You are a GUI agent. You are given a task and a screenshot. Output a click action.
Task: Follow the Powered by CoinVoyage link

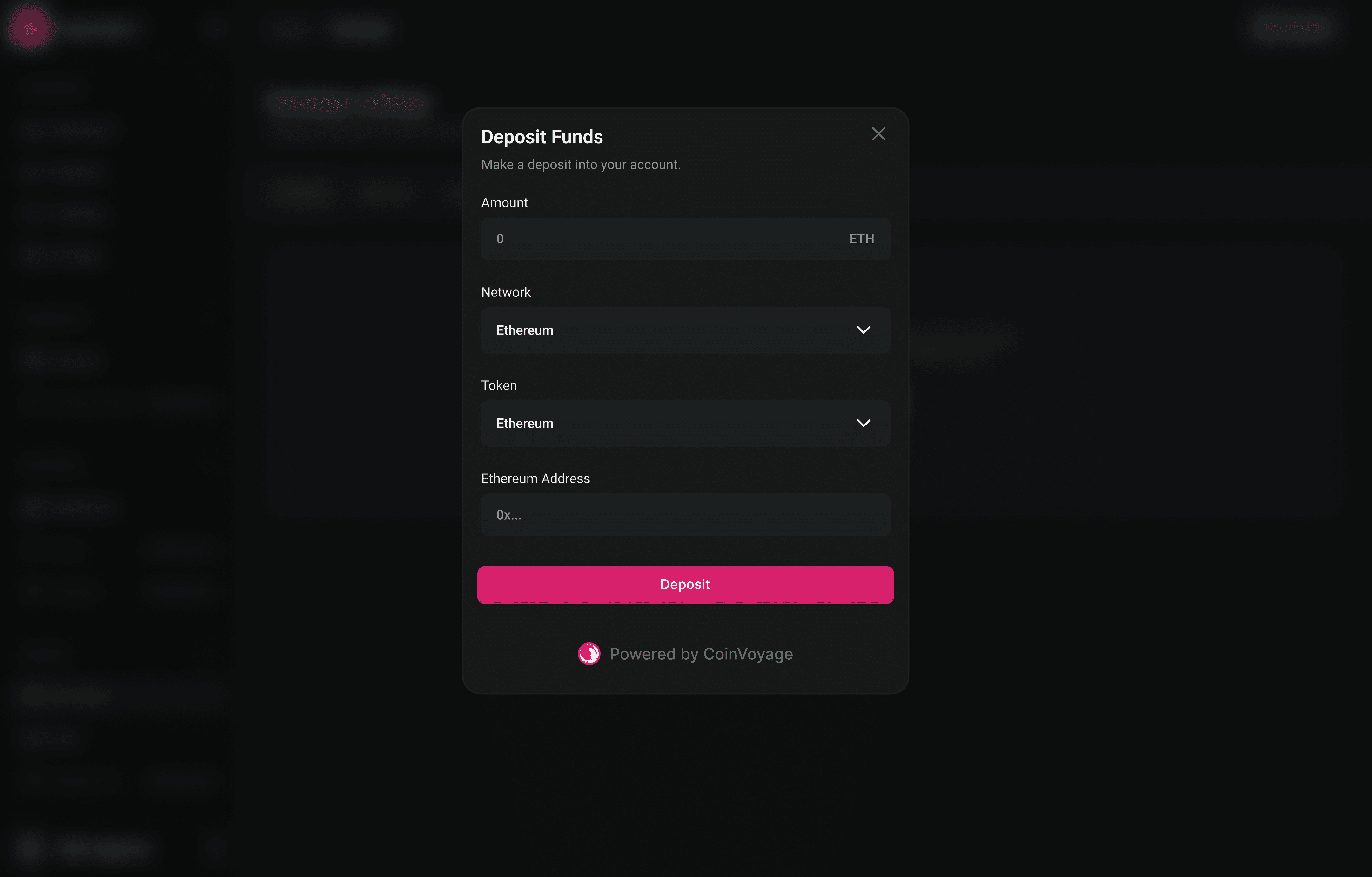[701, 654]
